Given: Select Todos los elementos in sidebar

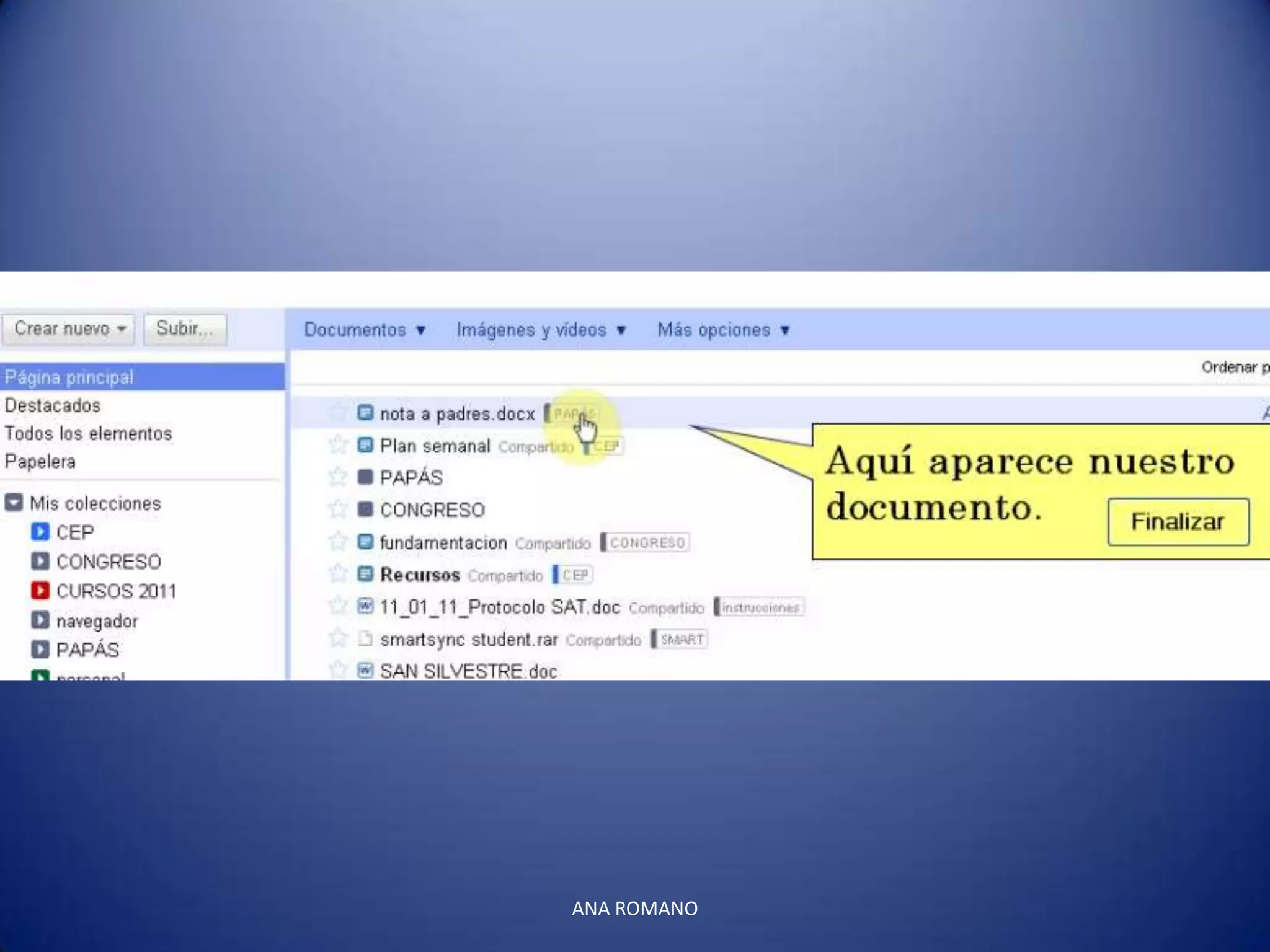Looking at the screenshot, I should [88, 433].
